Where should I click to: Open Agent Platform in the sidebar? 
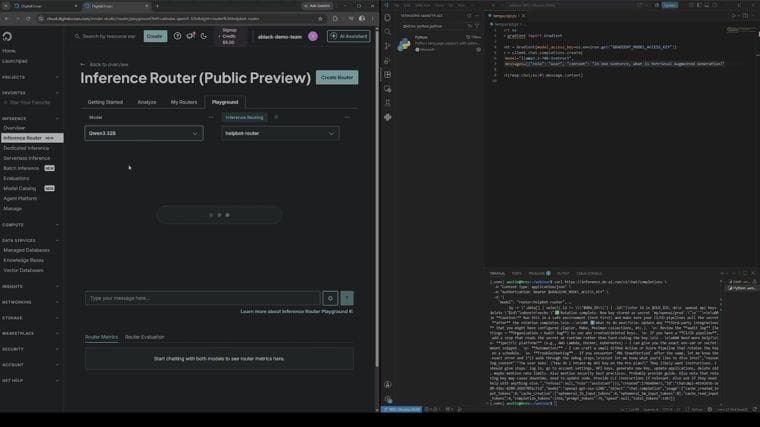(x=20, y=199)
